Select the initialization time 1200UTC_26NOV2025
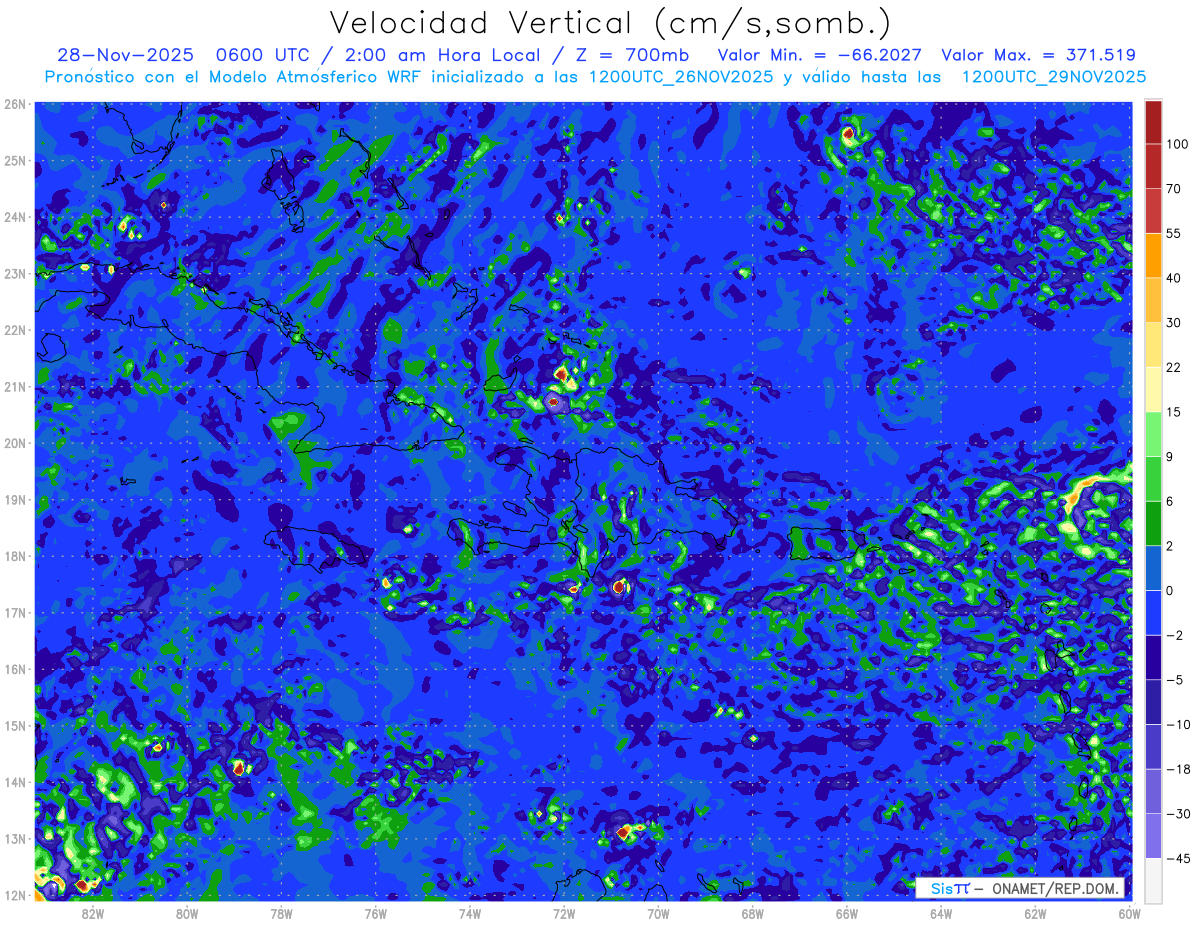 click(x=680, y=77)
